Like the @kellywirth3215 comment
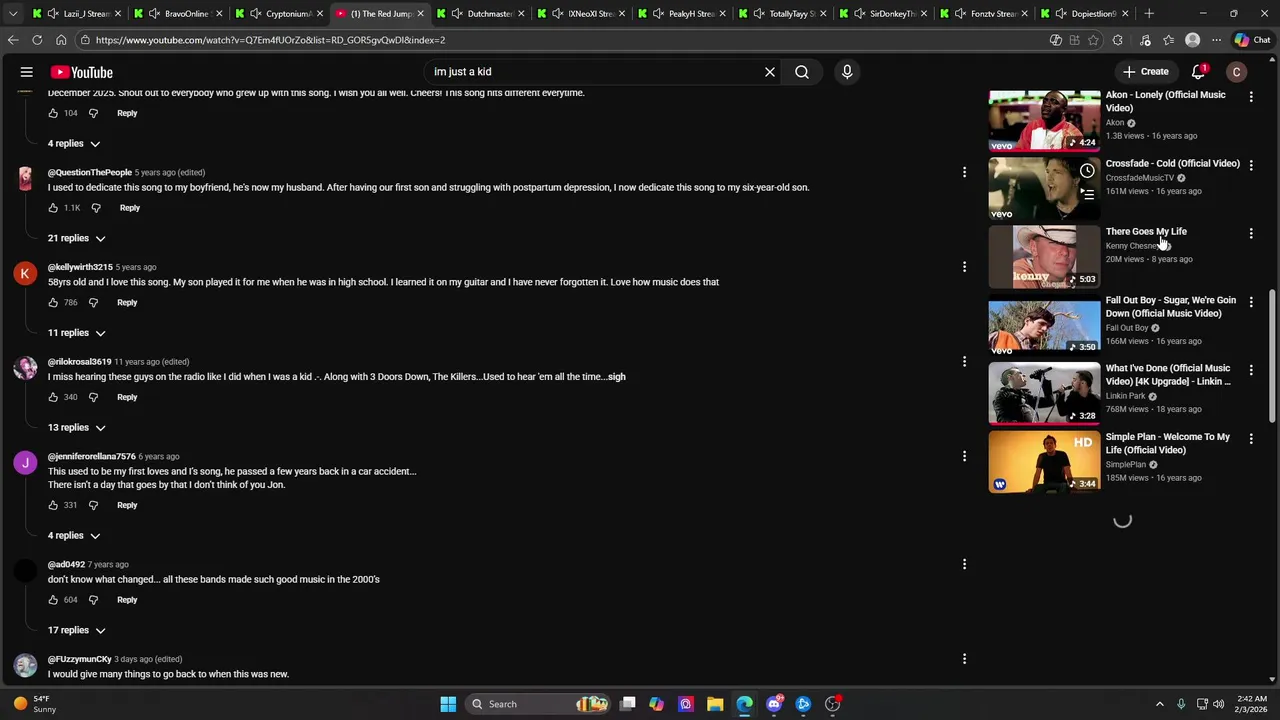1280x720 pixels. pos(53,302)
